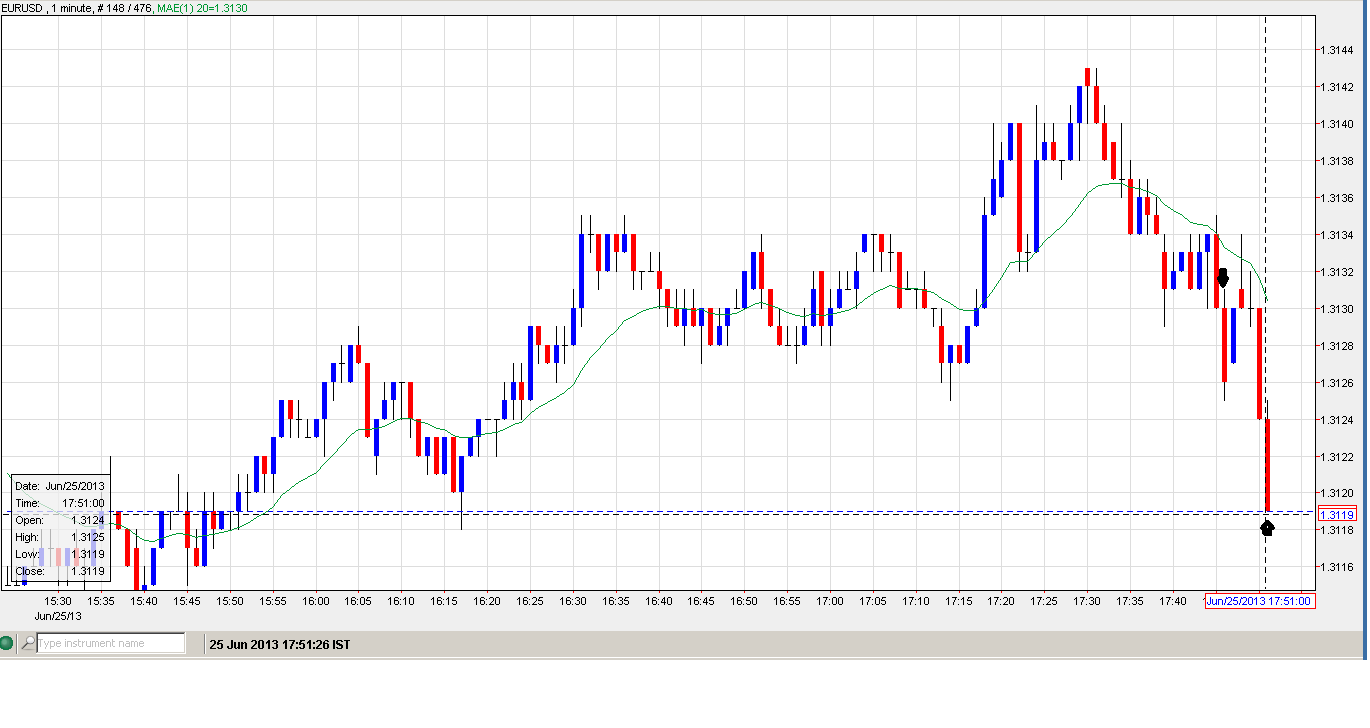The width and height of the screenshot is (1370, 728).
Task: Click the 15:45 time axis label
Action: (187, 601)
